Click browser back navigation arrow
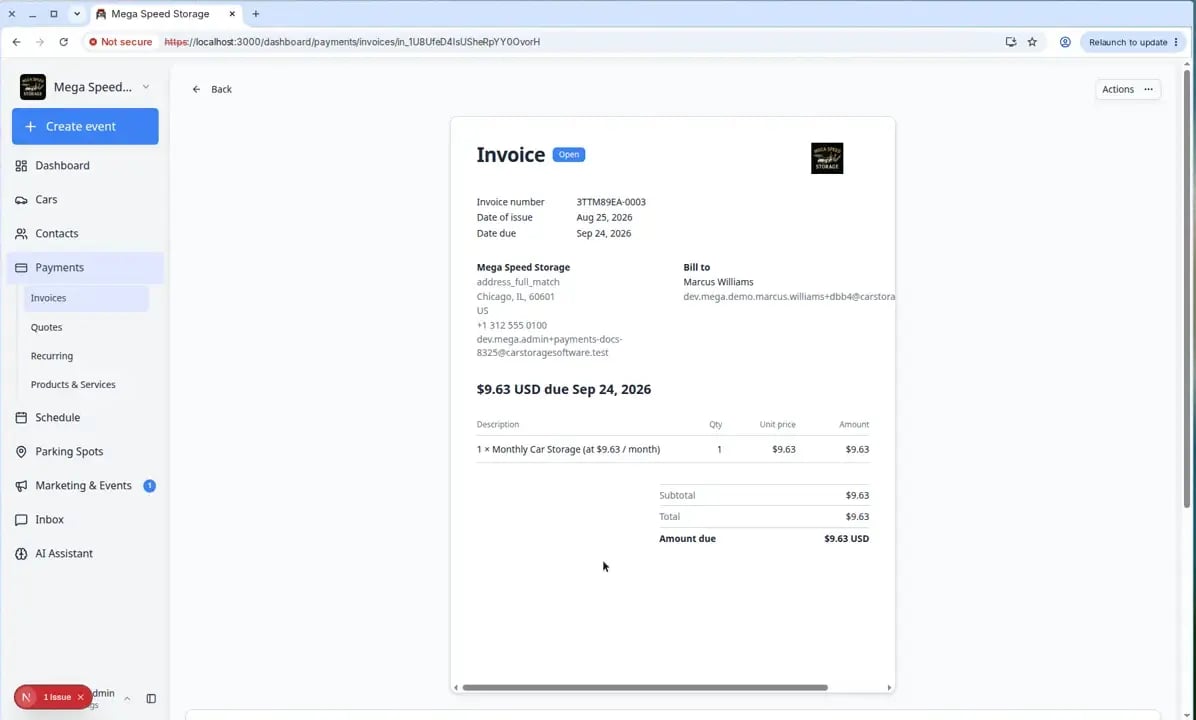 tap(16, 42)
